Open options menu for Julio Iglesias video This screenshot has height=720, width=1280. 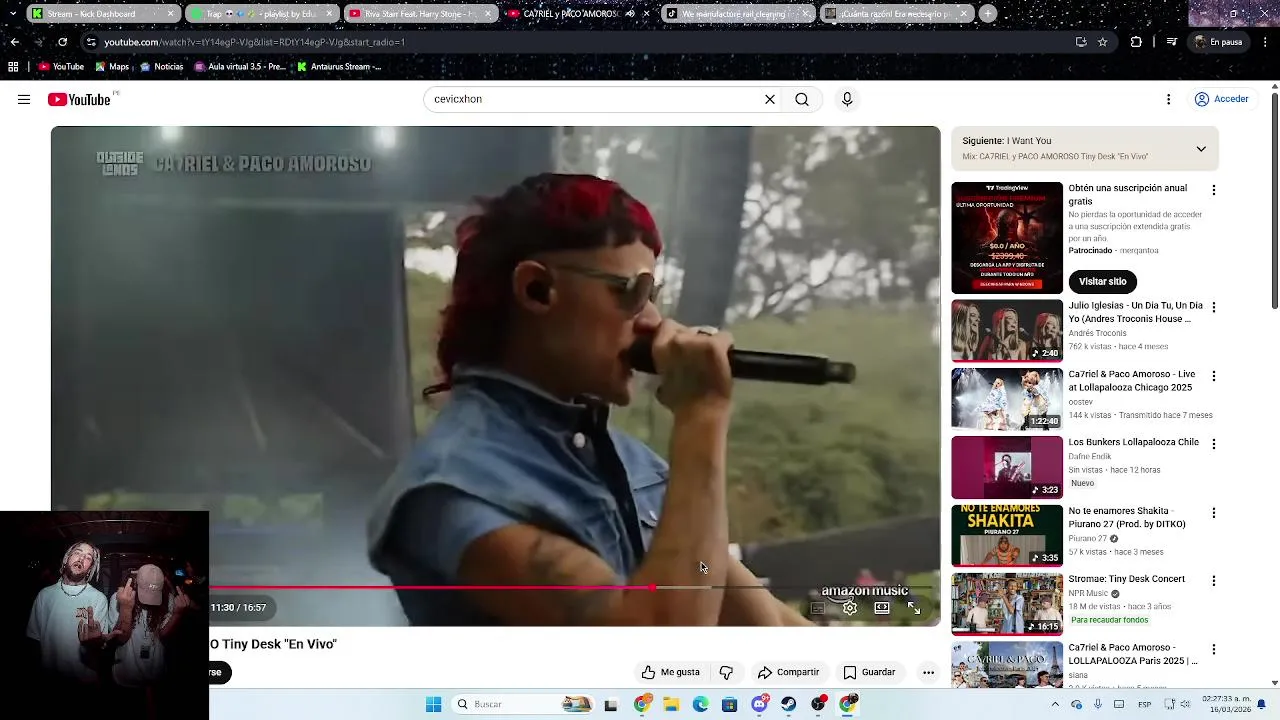point(1214,307)
